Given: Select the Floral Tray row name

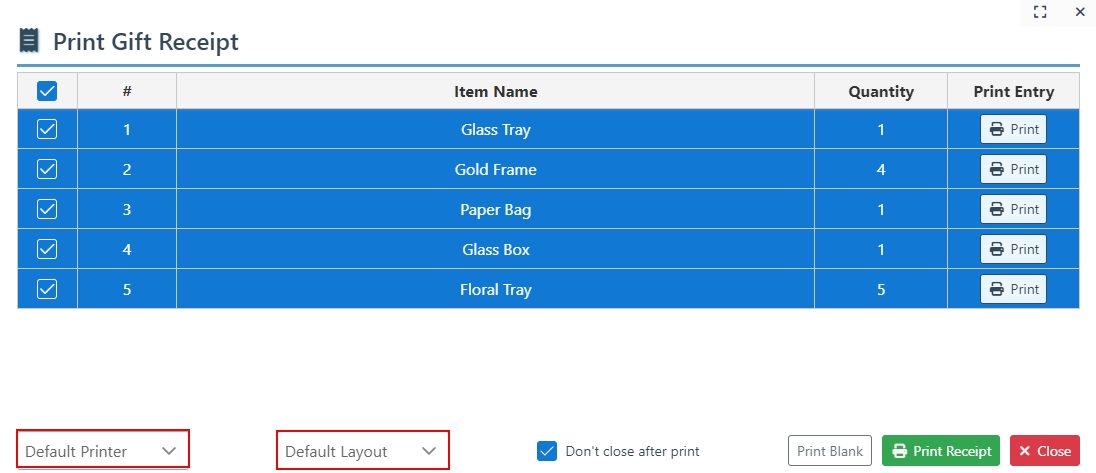Looking at the screenshot, I should pos(495,290).
